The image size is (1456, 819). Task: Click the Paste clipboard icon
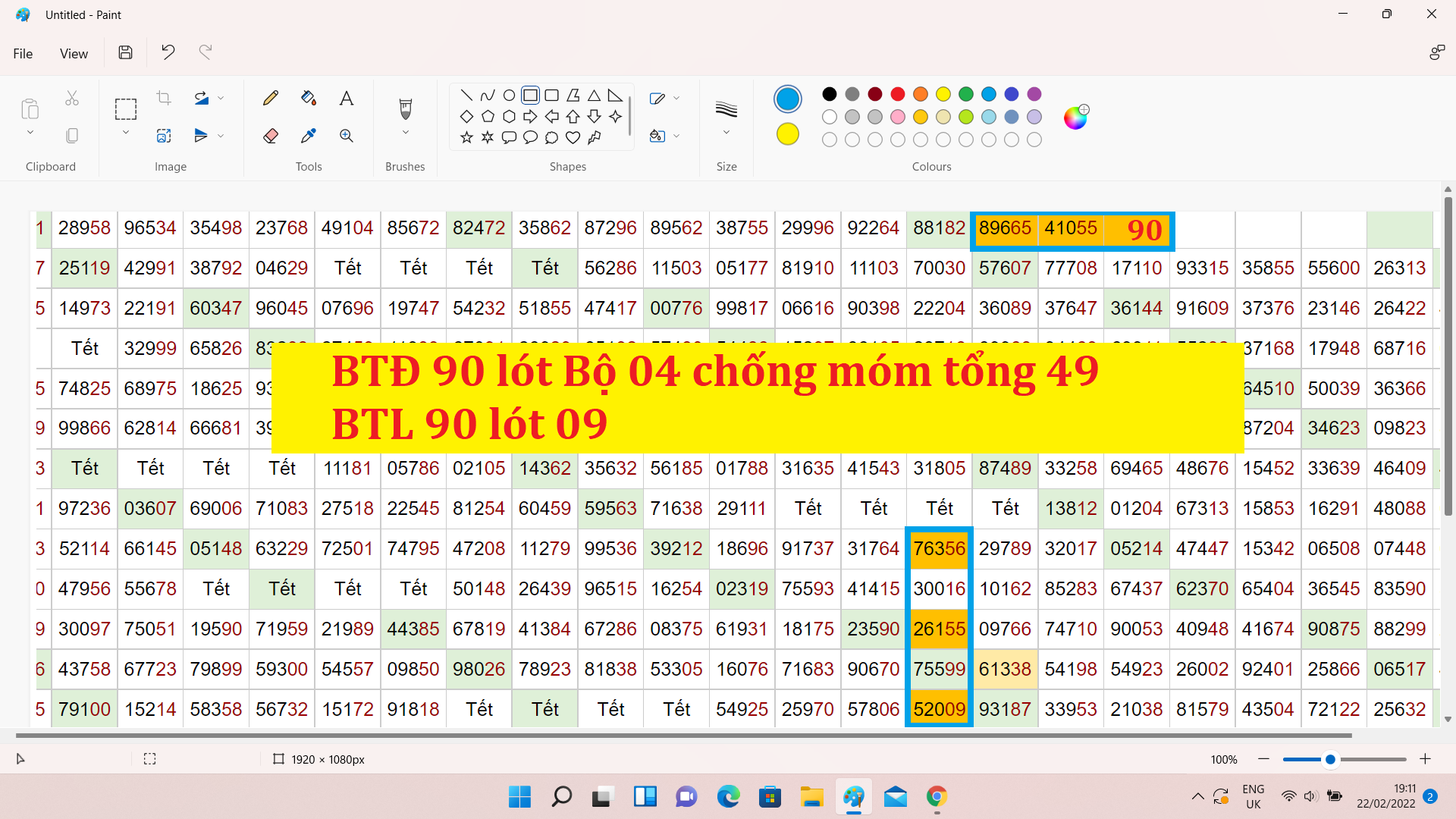pos(30,109)
